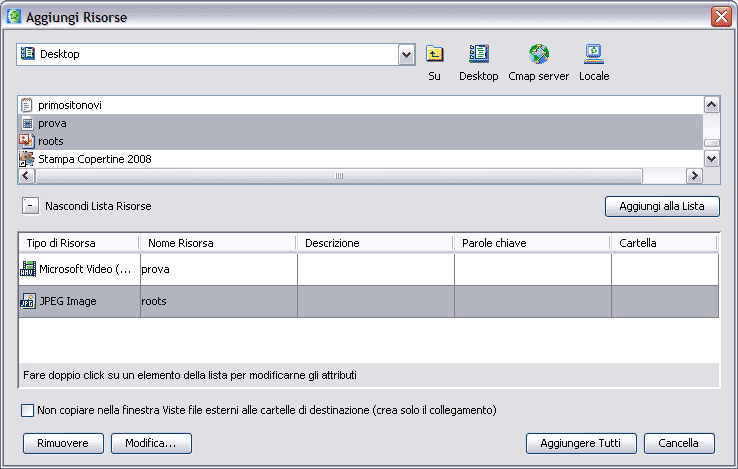Open the Cmap server location icon

coord(539,55)
